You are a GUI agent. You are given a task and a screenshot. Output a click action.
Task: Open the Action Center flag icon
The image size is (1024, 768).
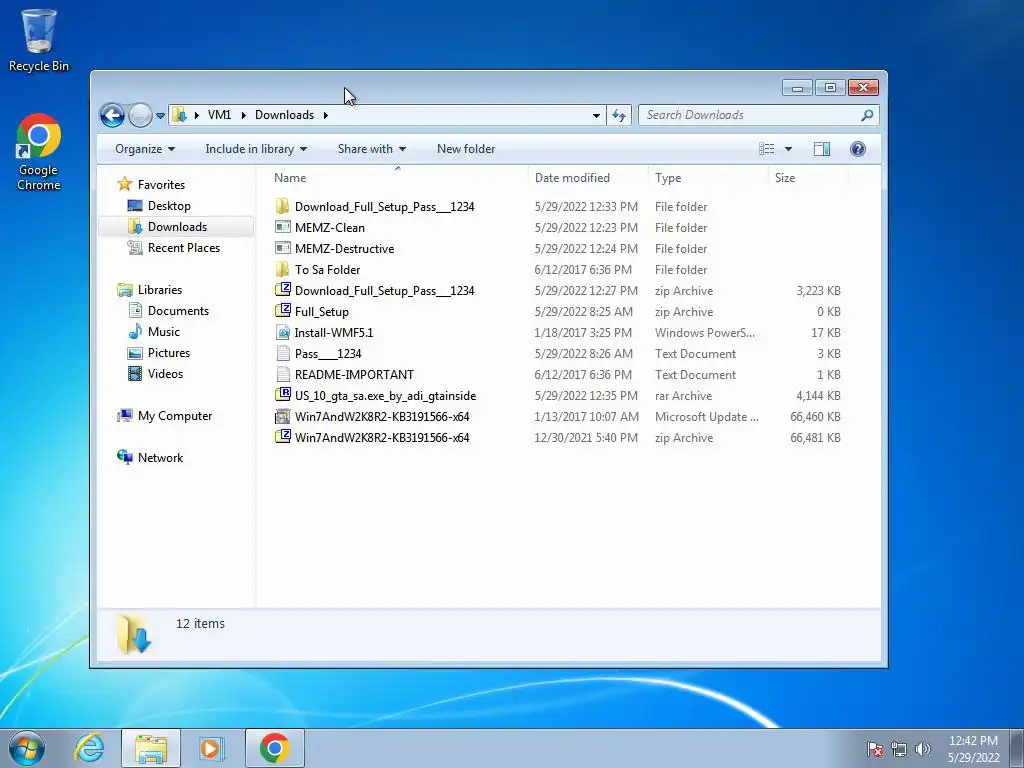[874, 749]
